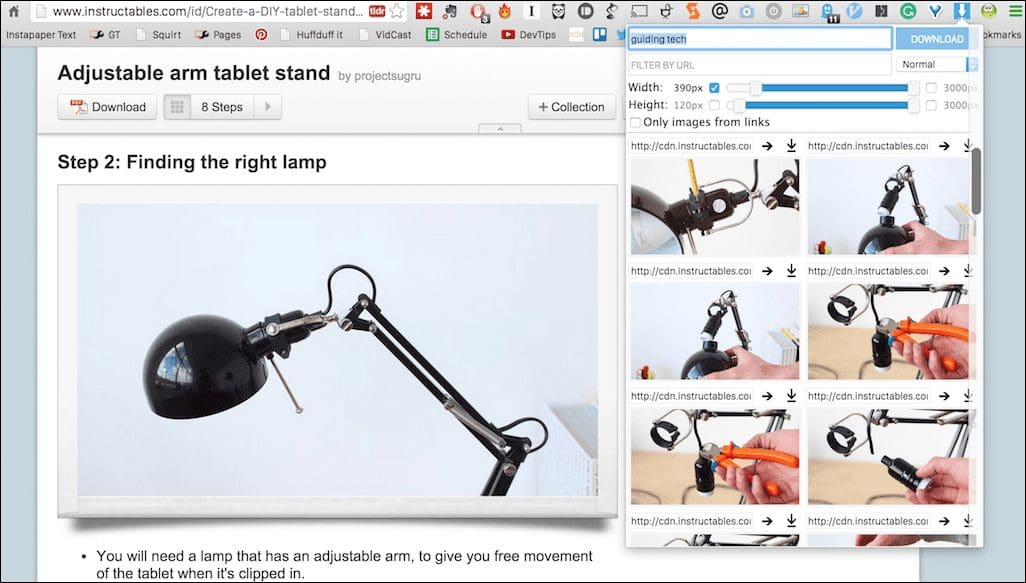Open the Evernote elephant extension icon
Screen dimensions: 1026x583
coord(450,10)
